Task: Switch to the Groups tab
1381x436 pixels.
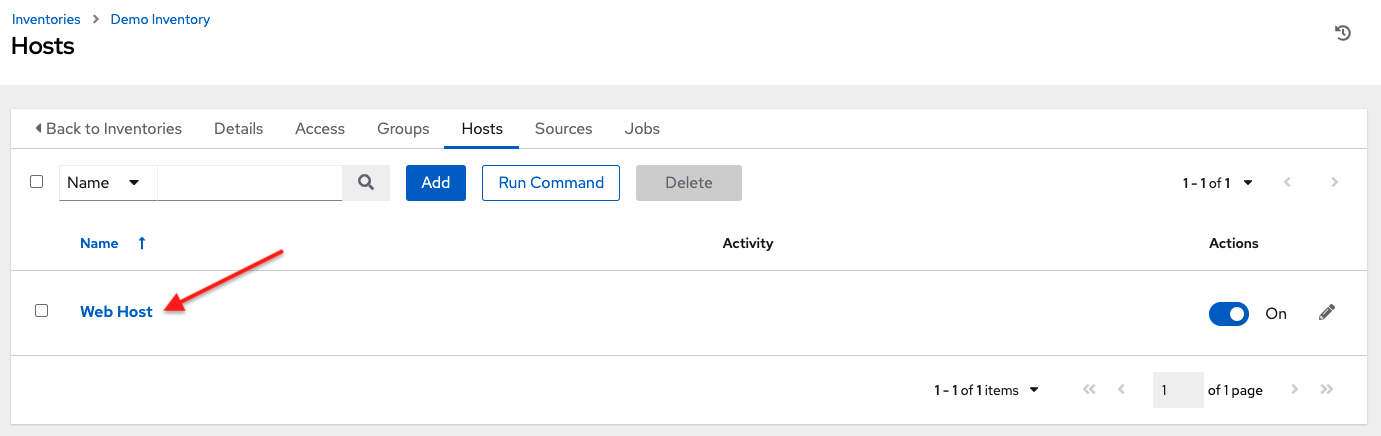Action: 403,129
